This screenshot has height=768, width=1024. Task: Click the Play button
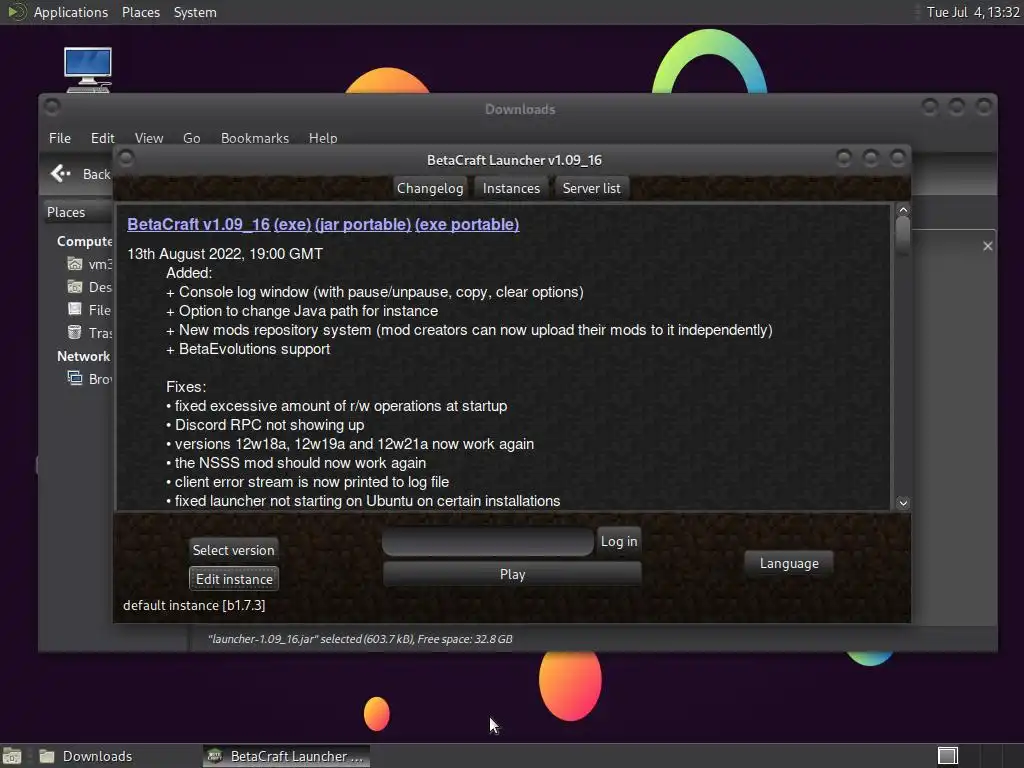(513, 574)
